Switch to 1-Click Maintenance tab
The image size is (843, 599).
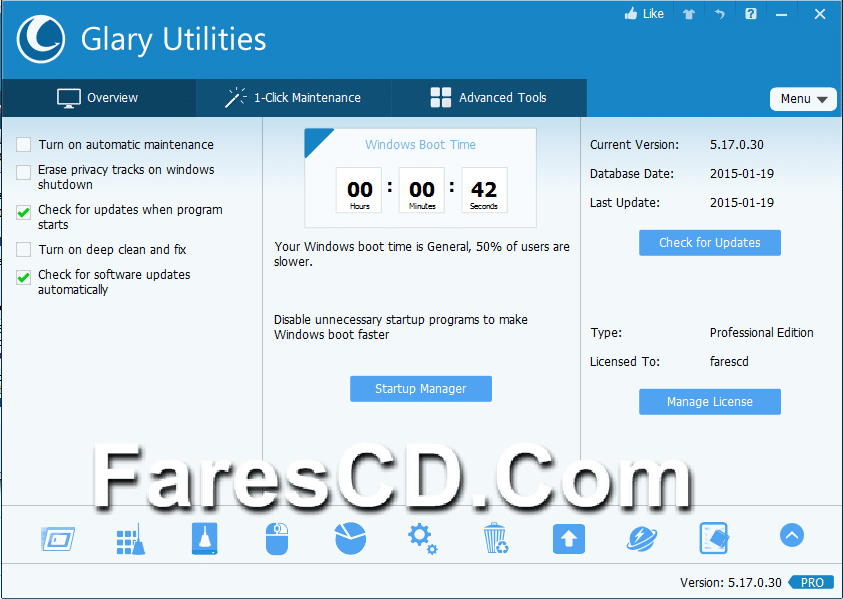(x=294, y=98)
